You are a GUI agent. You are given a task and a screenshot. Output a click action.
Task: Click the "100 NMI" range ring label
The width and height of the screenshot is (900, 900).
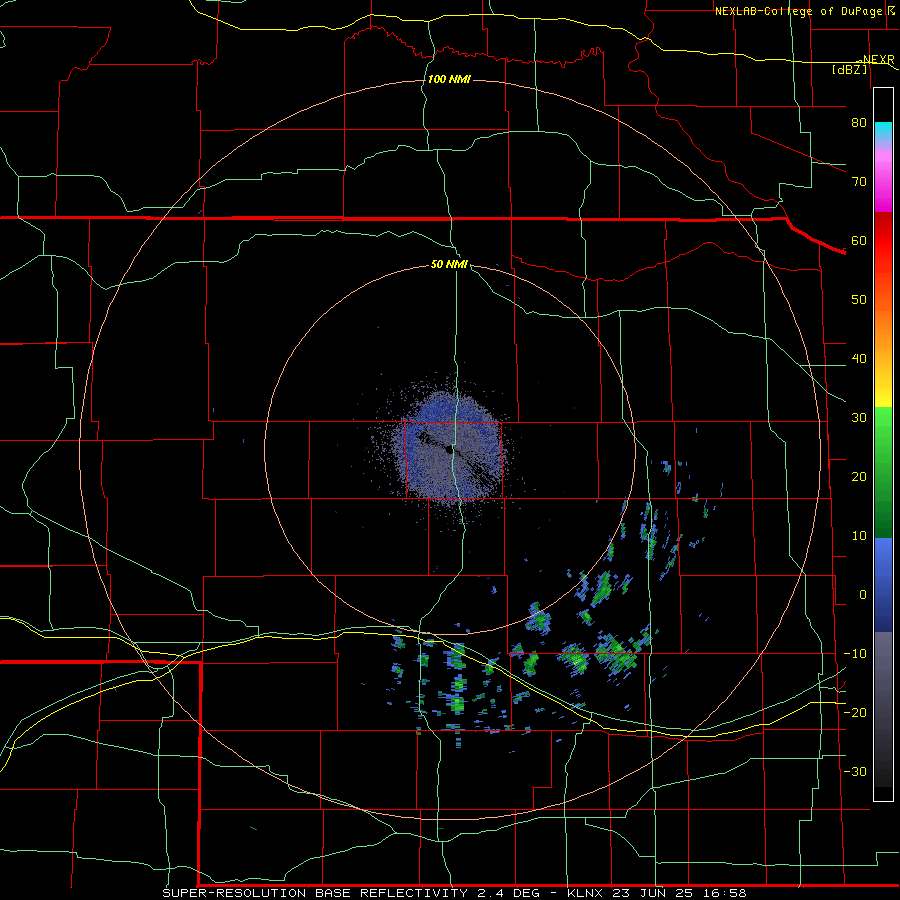pyautogui.click(x=449, y=79)
